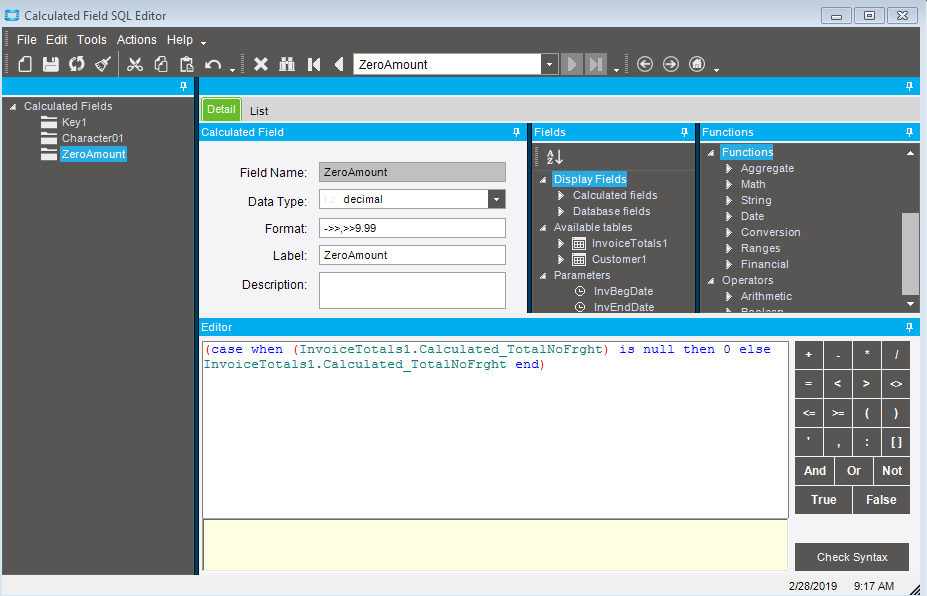927x596 pixels.
Task: Click the New document toolbar icon
Action: (25, 64)
